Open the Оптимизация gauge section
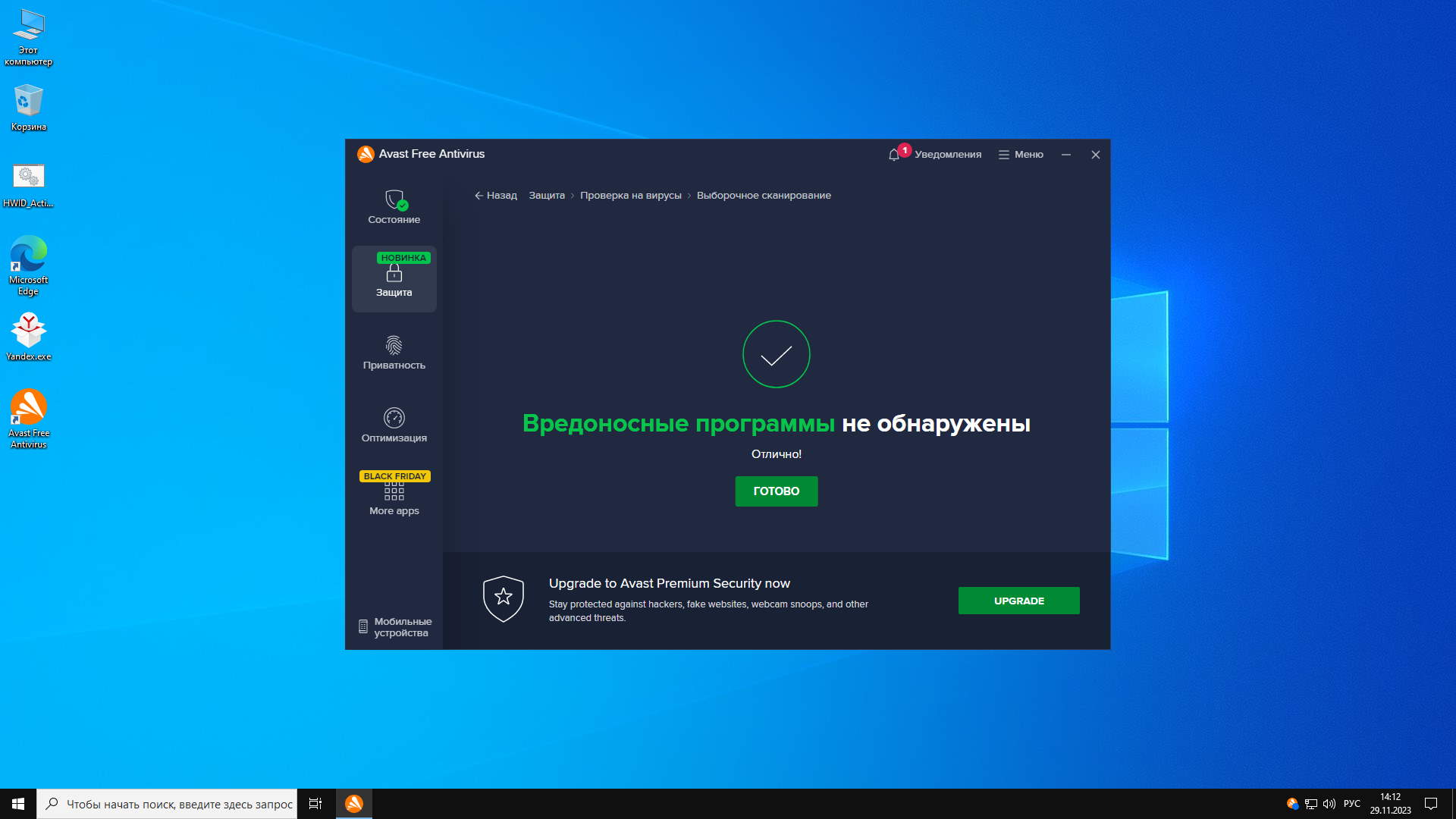 point(394,425)
